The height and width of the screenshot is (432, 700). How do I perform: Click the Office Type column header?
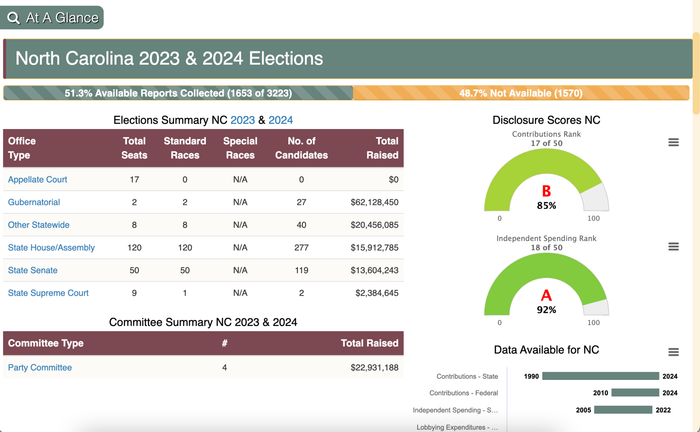22,148
